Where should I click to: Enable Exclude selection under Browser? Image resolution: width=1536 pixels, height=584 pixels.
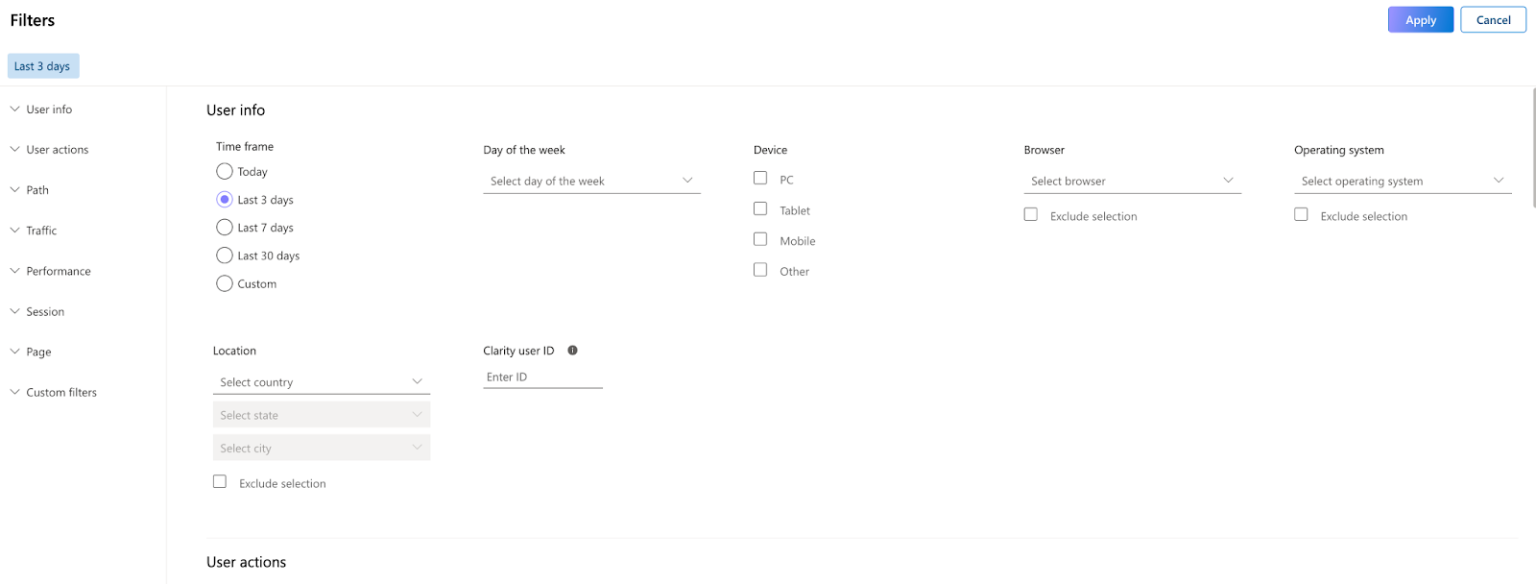point(1030,214)
